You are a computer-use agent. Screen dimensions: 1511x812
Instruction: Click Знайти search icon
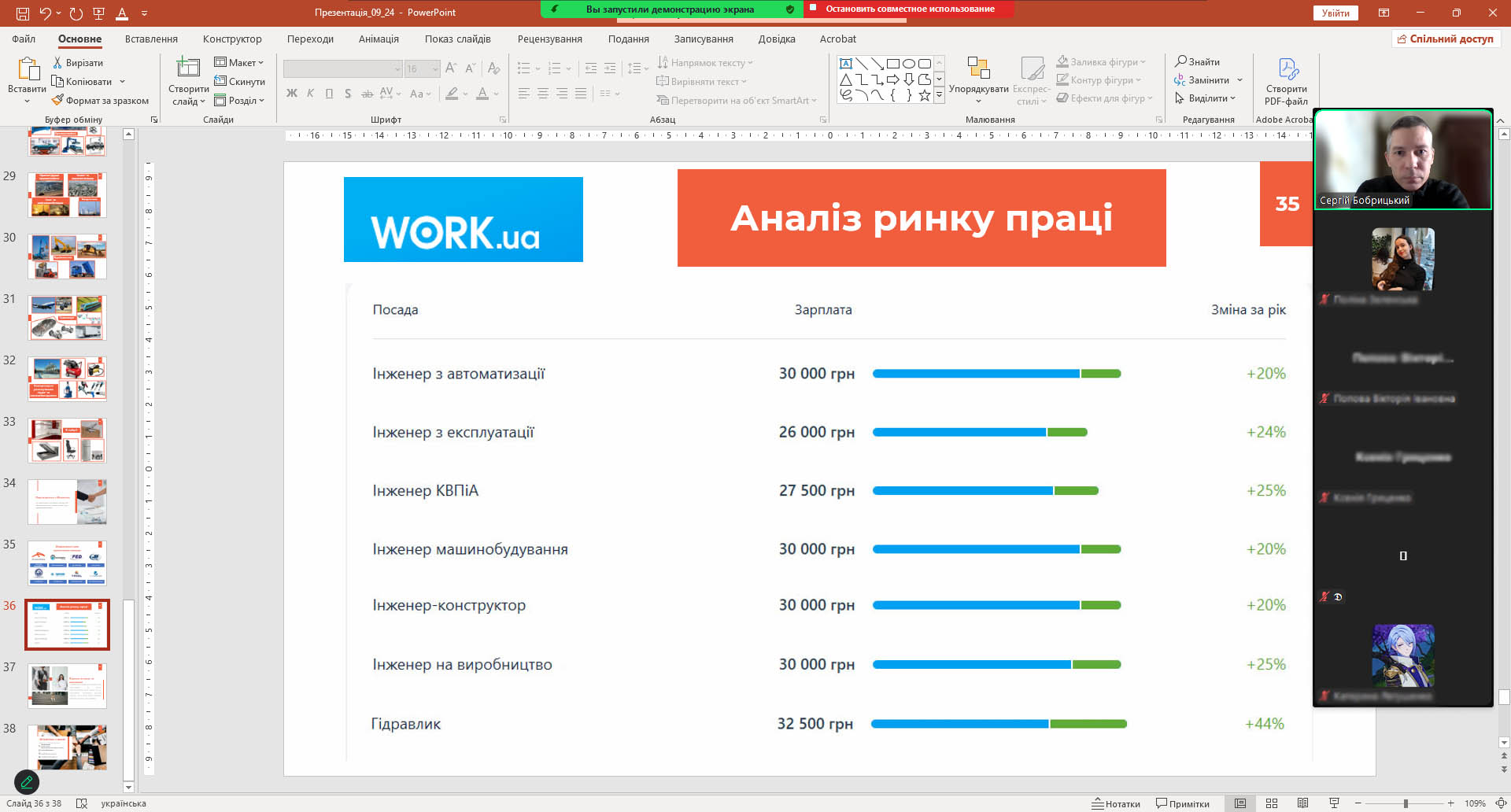point(1197,62)
